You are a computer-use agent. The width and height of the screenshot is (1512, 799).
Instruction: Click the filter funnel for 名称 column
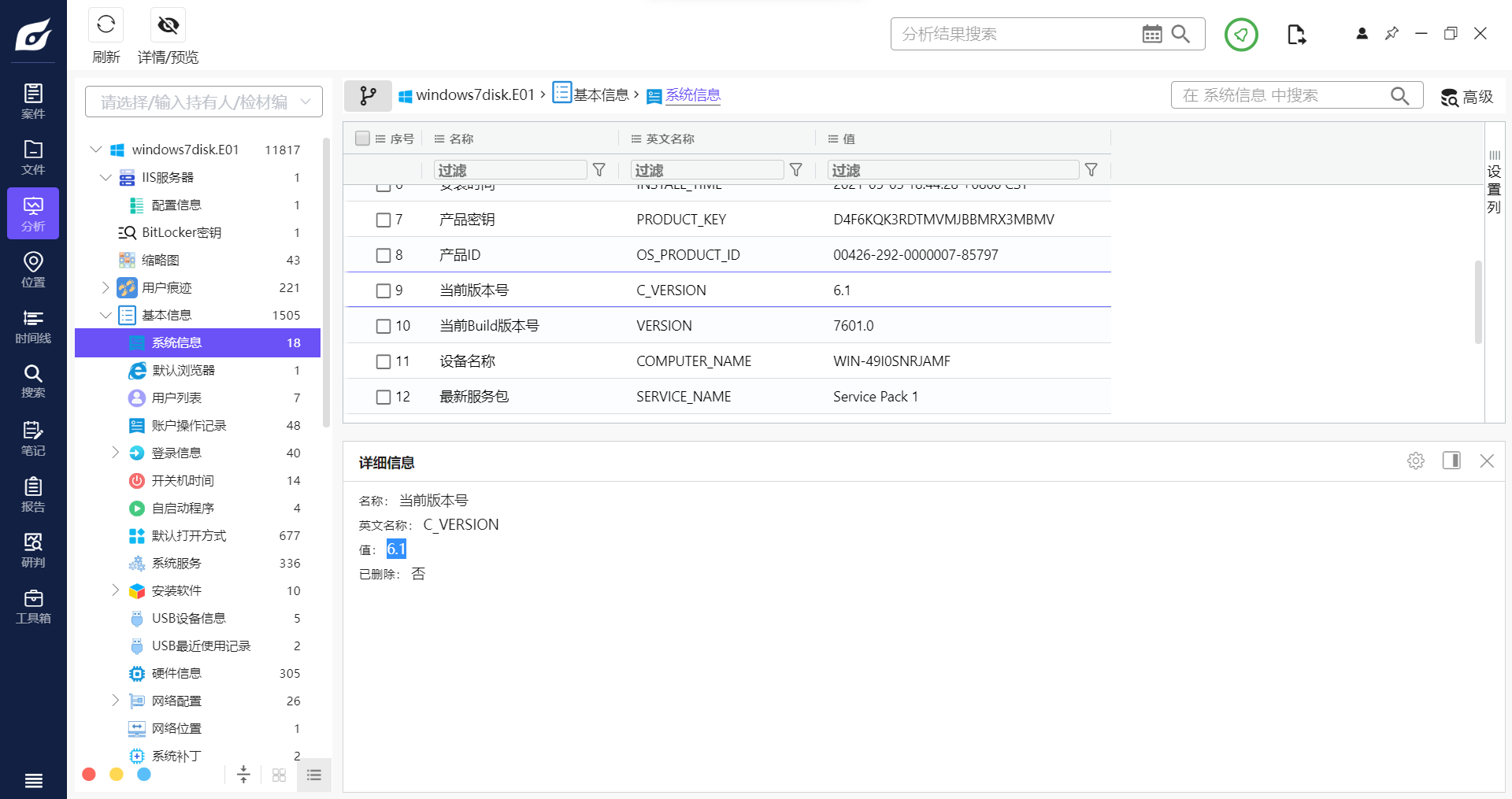tap(599, 170)
